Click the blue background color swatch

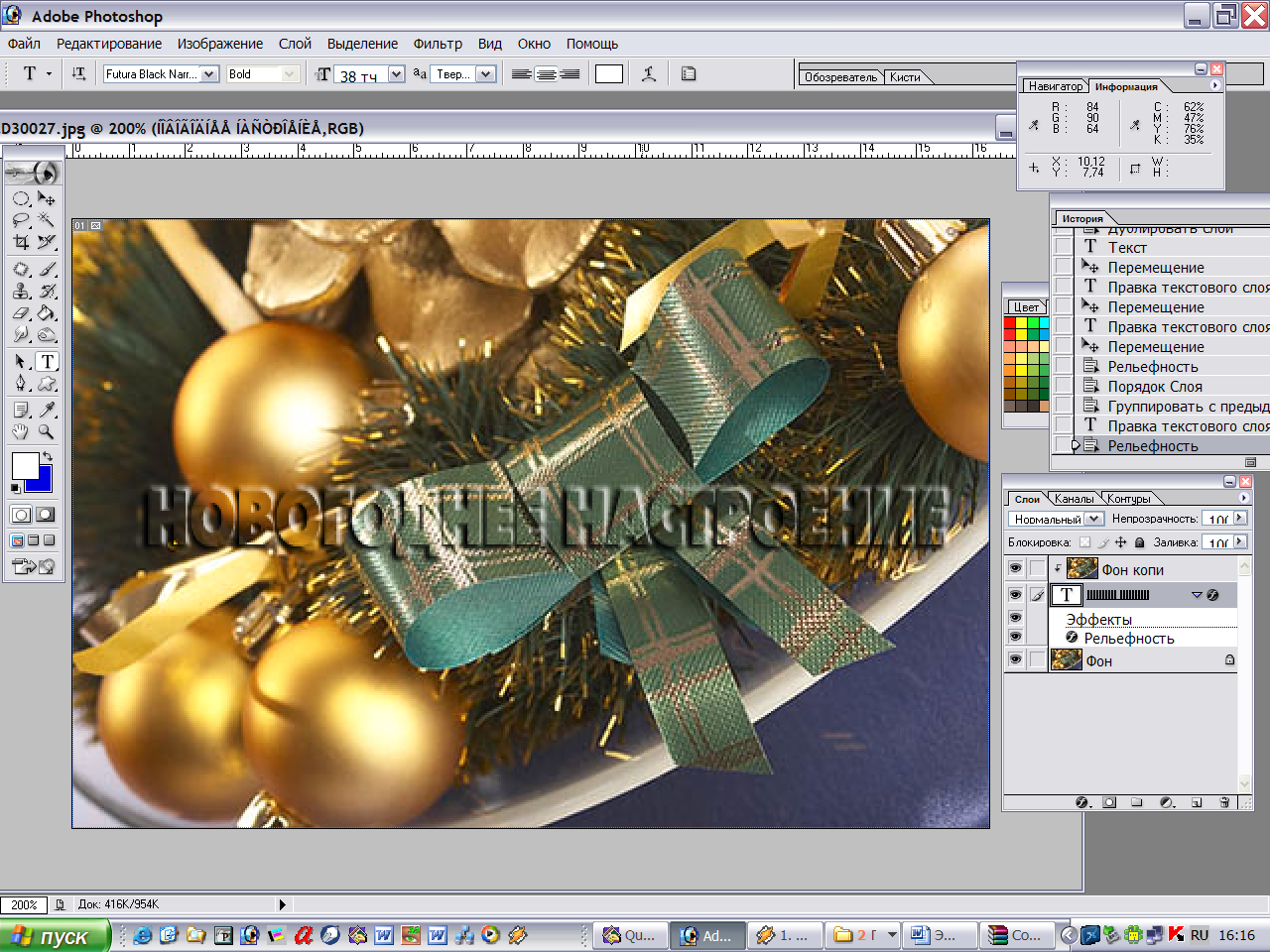(40, 481)
